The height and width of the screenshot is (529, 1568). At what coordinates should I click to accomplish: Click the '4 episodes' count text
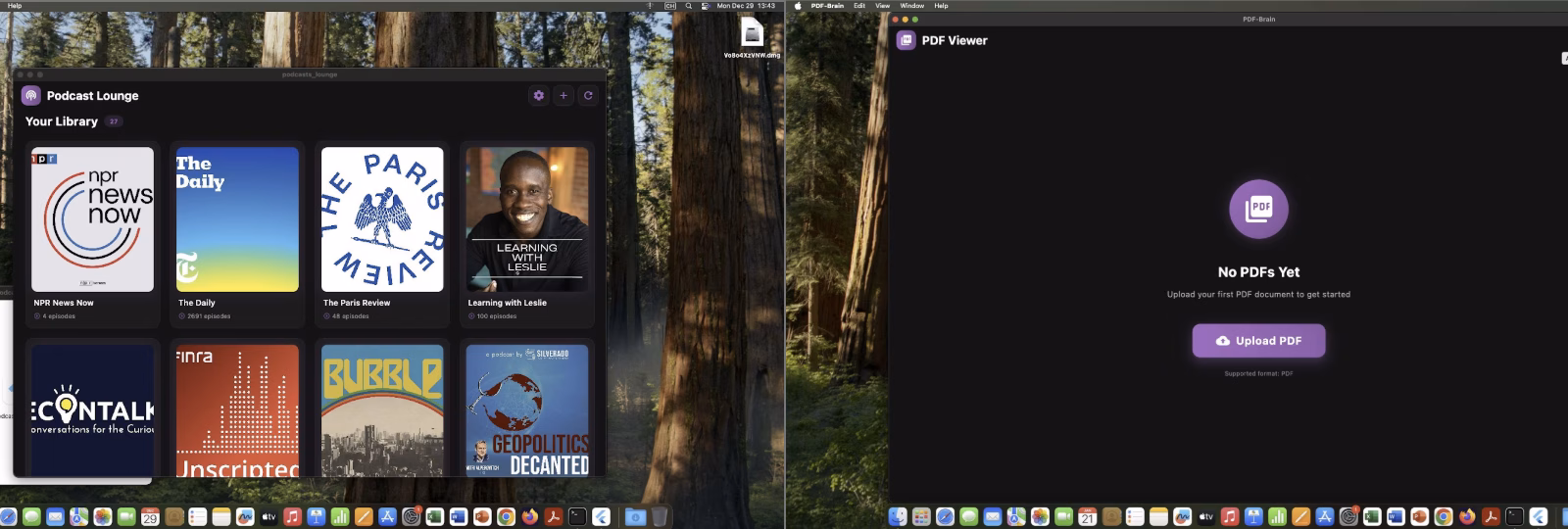pos(59,316)
